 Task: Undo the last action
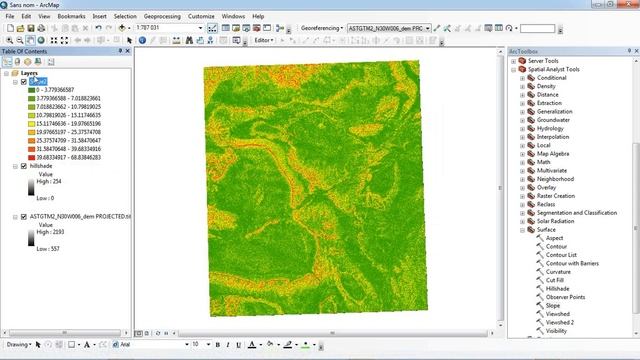click(98, 28)
